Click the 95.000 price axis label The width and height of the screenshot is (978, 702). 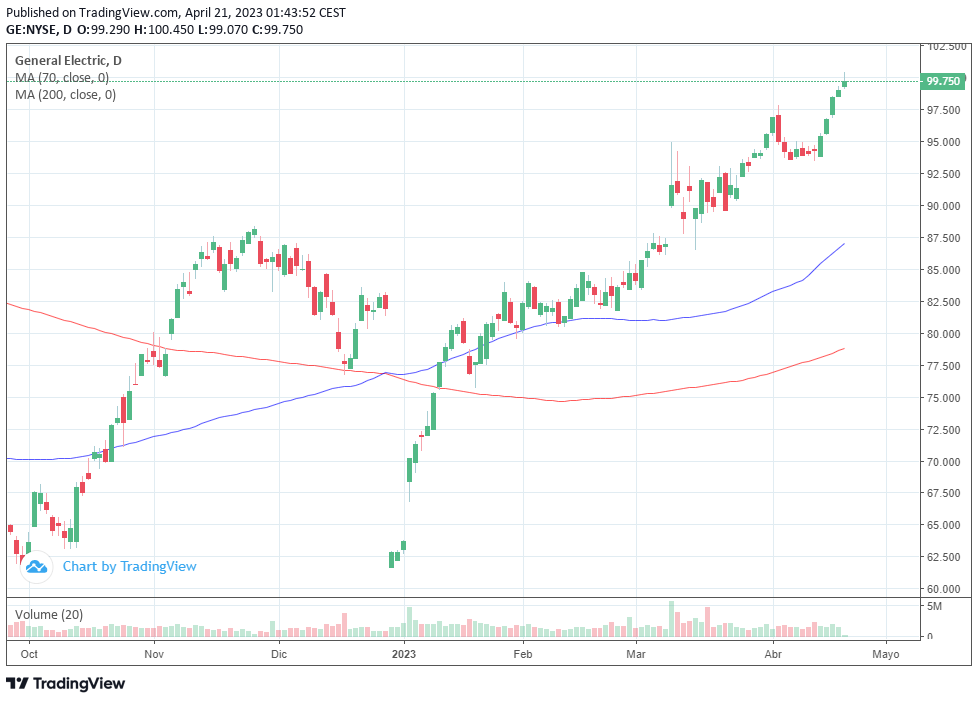point(943,142)
